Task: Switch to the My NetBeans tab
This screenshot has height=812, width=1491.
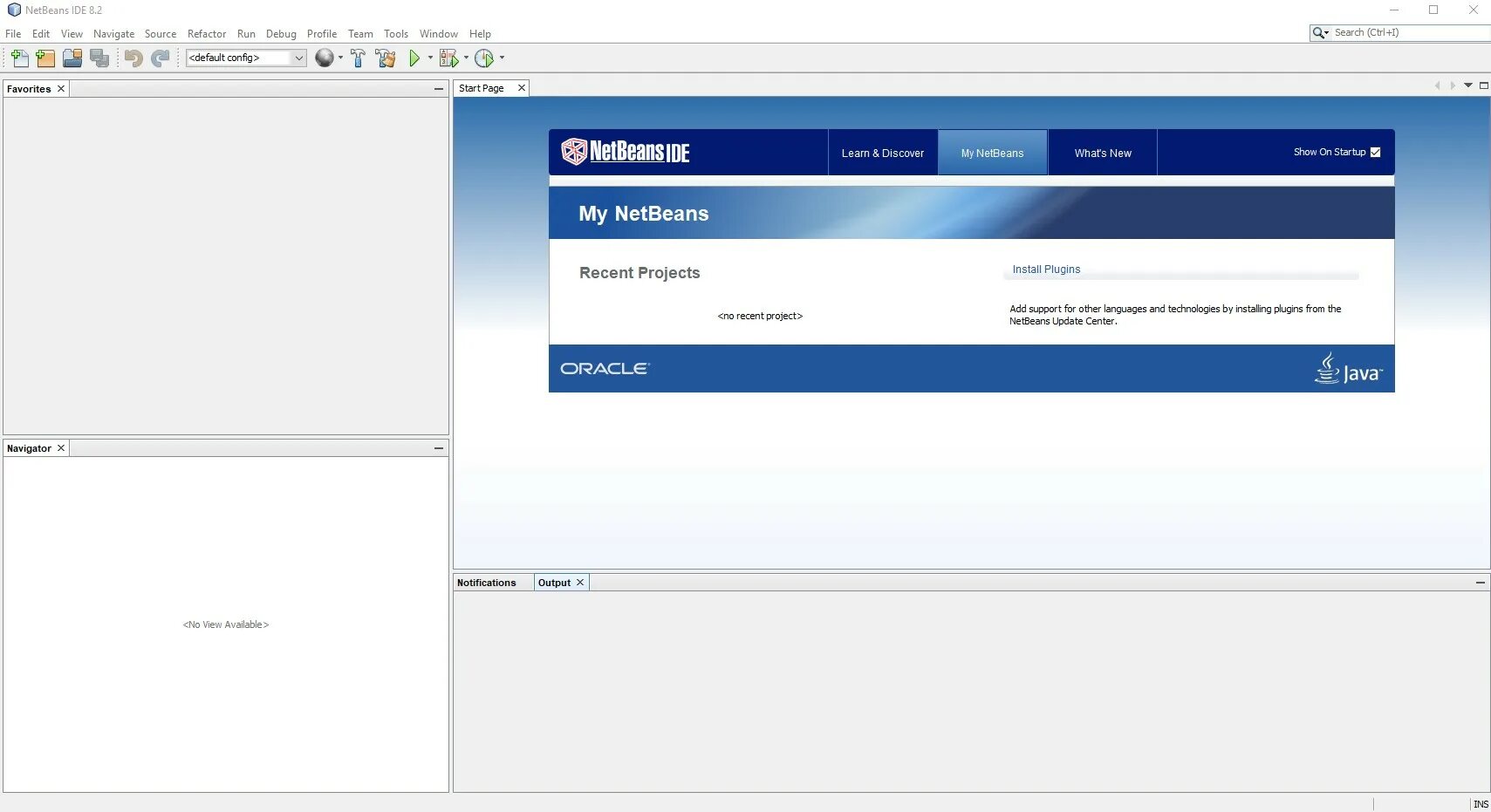Action: click(993, 153)
